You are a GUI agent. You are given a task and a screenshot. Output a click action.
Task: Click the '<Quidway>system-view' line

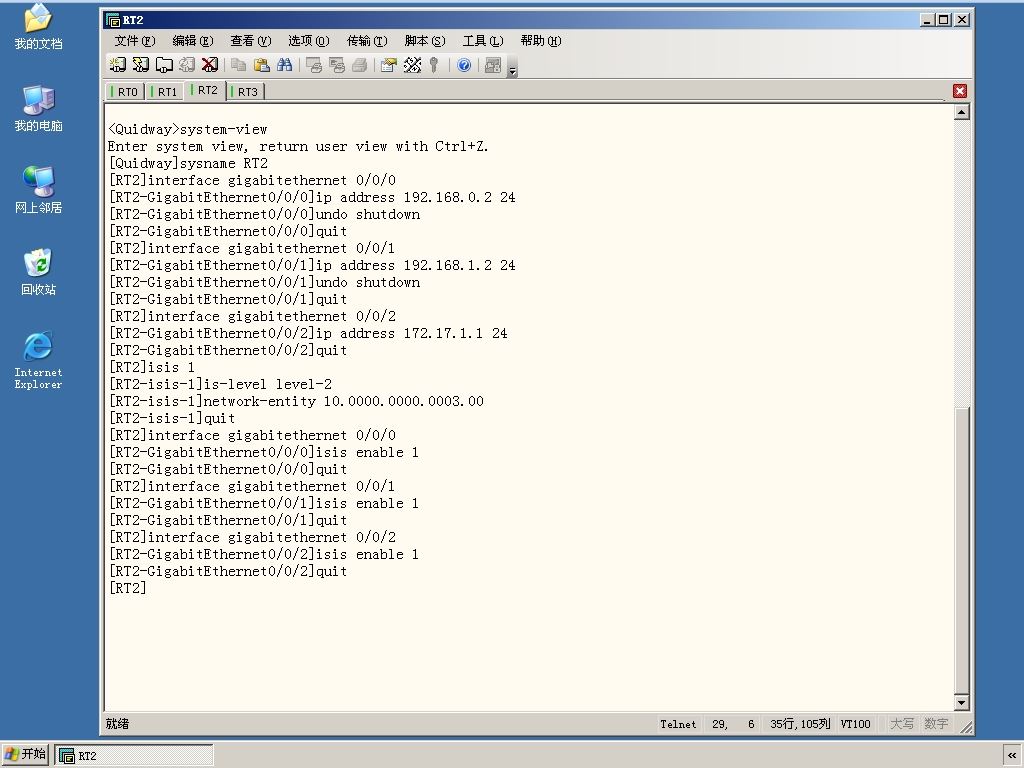tap(187, 129)
